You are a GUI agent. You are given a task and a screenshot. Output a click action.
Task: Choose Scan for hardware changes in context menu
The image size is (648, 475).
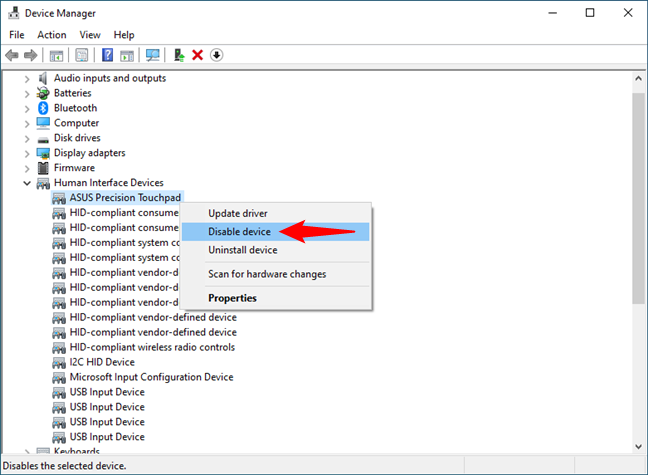276,274
